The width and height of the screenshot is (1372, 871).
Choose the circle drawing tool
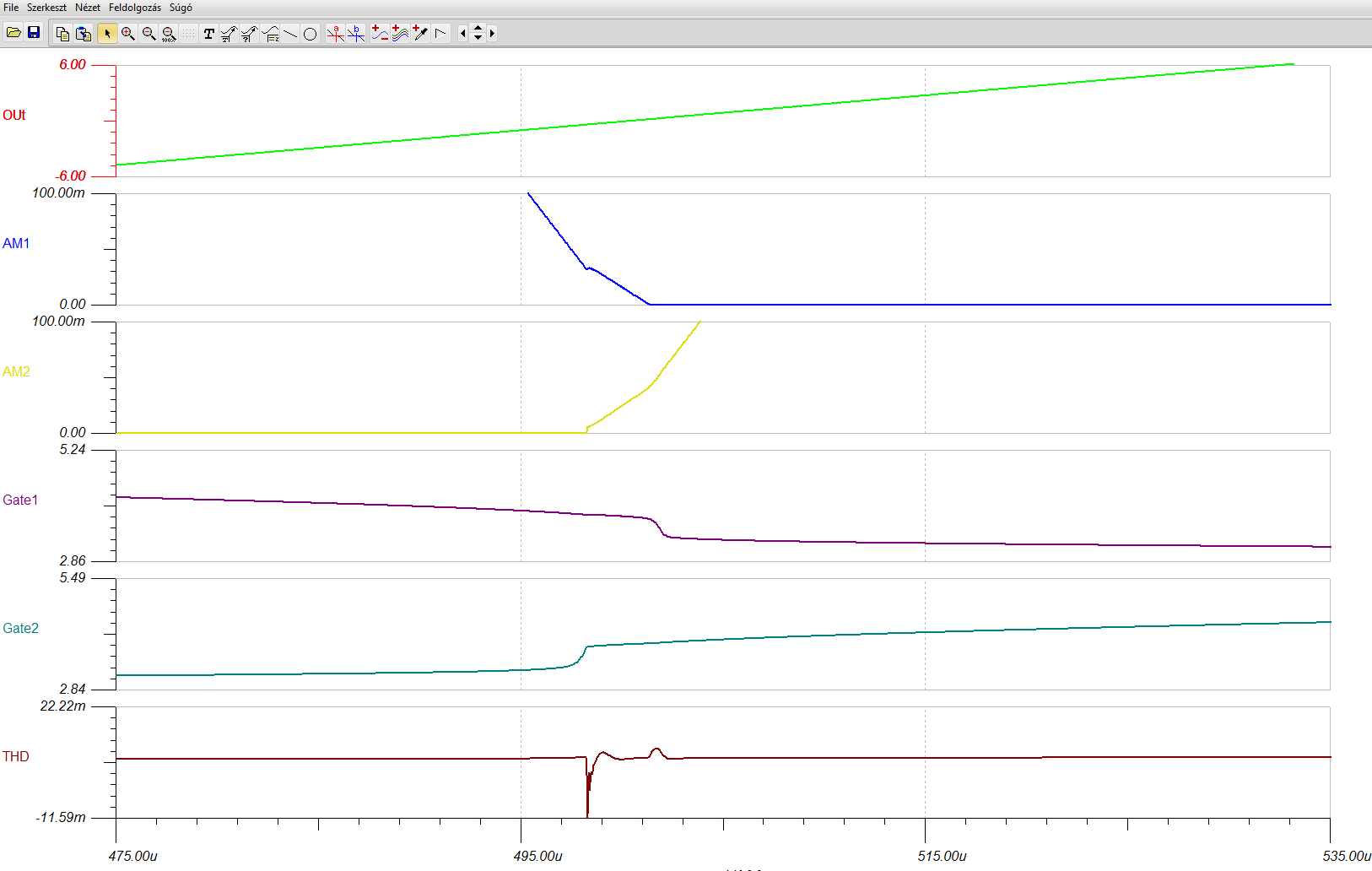(310, 33)
